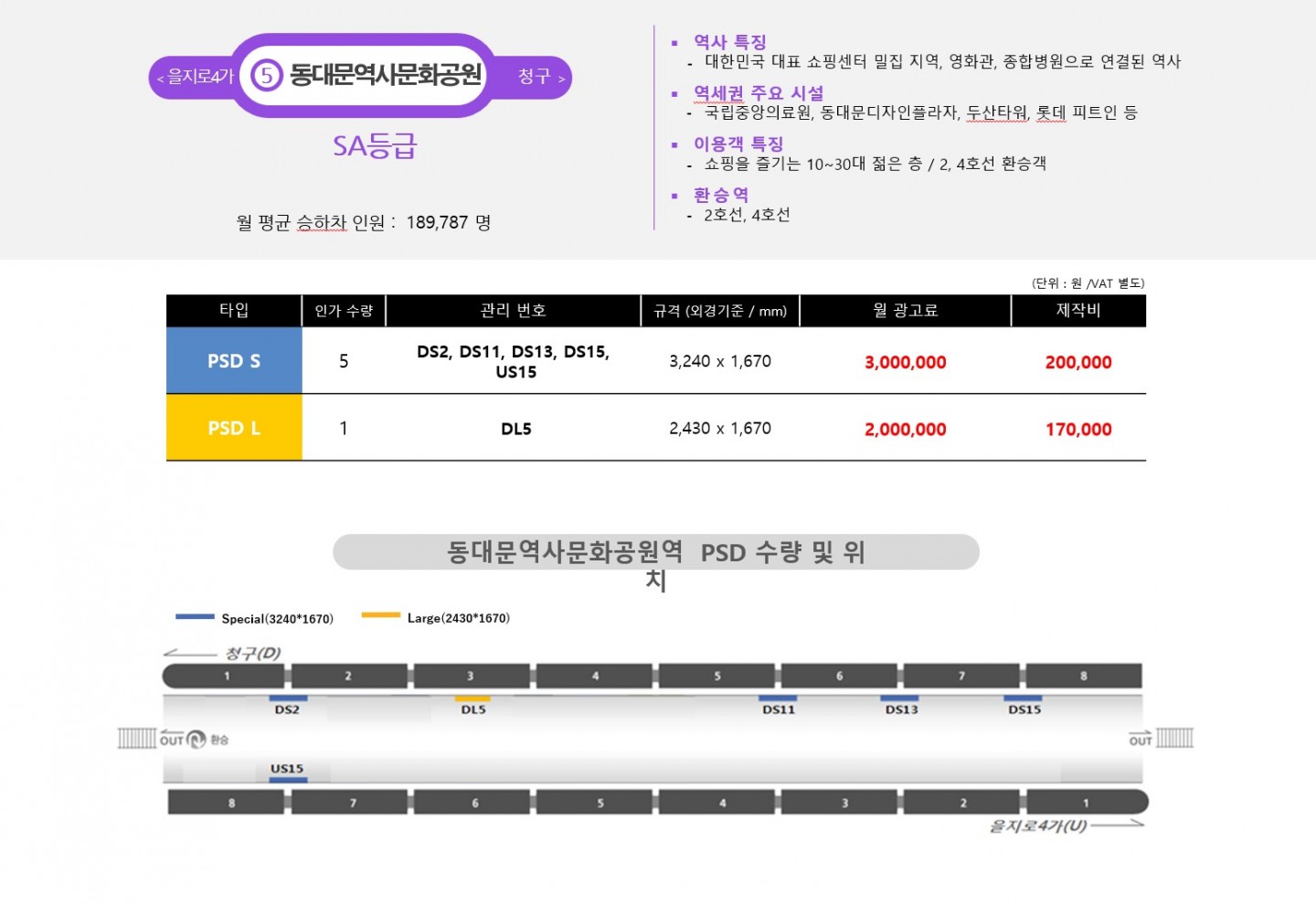Click the right stairs OUT icon
Viewport: 1316px width, 906px height.
(1175, 738)
